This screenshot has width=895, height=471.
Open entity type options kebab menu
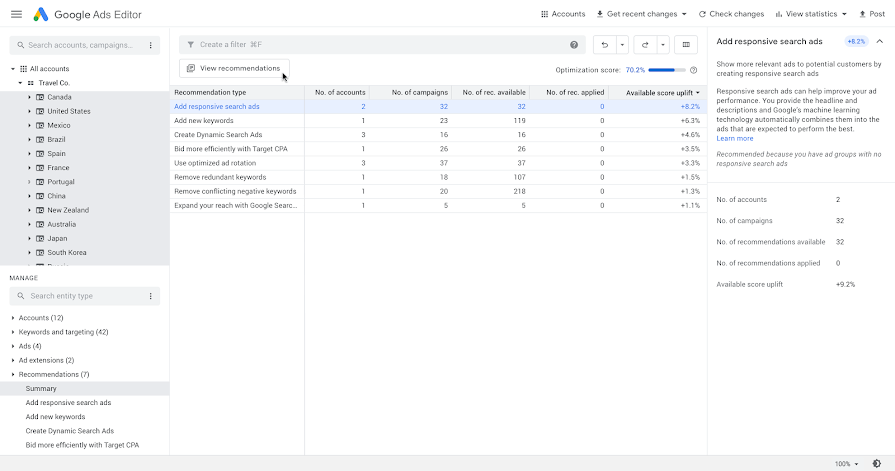coord(151,296)
